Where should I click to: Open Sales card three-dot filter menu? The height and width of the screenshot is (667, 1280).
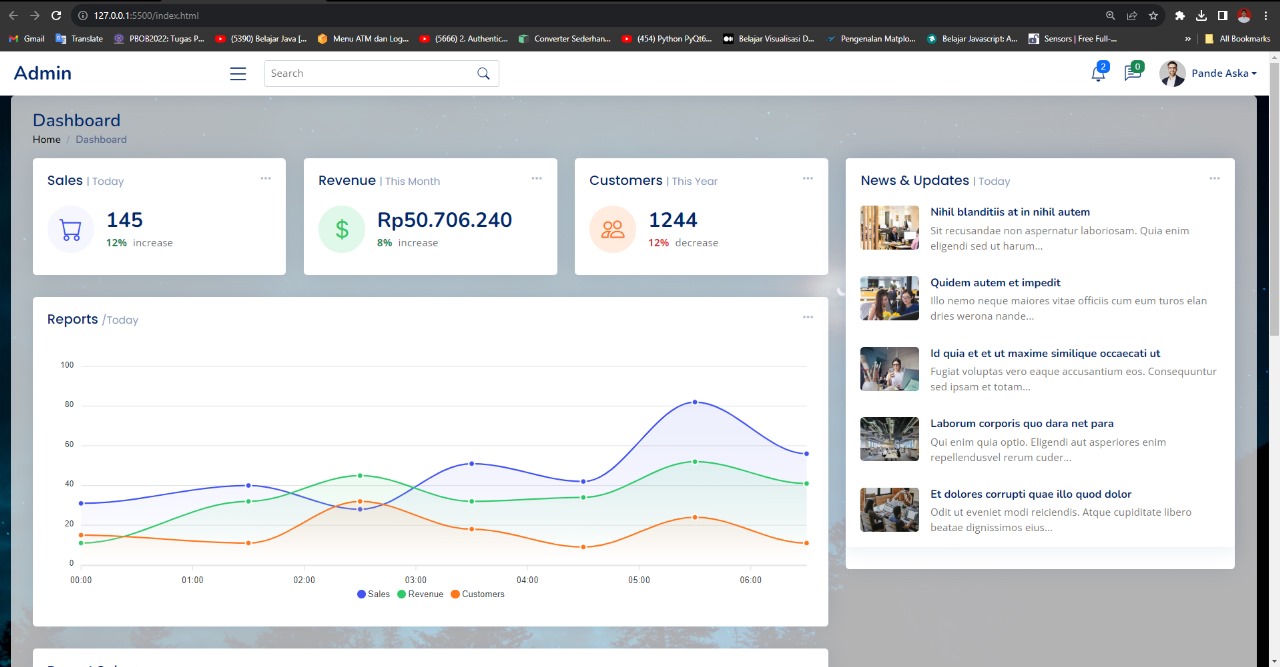click(265, 178)
